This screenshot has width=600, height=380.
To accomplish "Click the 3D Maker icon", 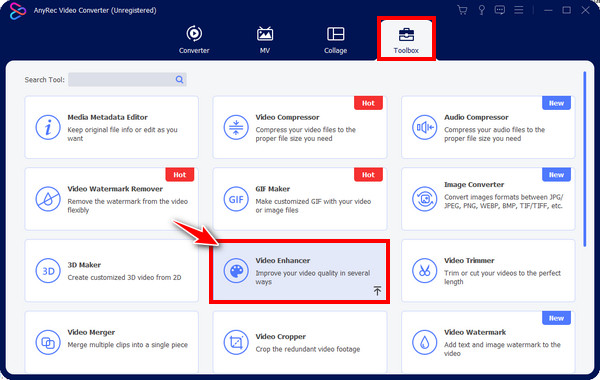I will tap(48, 271).
